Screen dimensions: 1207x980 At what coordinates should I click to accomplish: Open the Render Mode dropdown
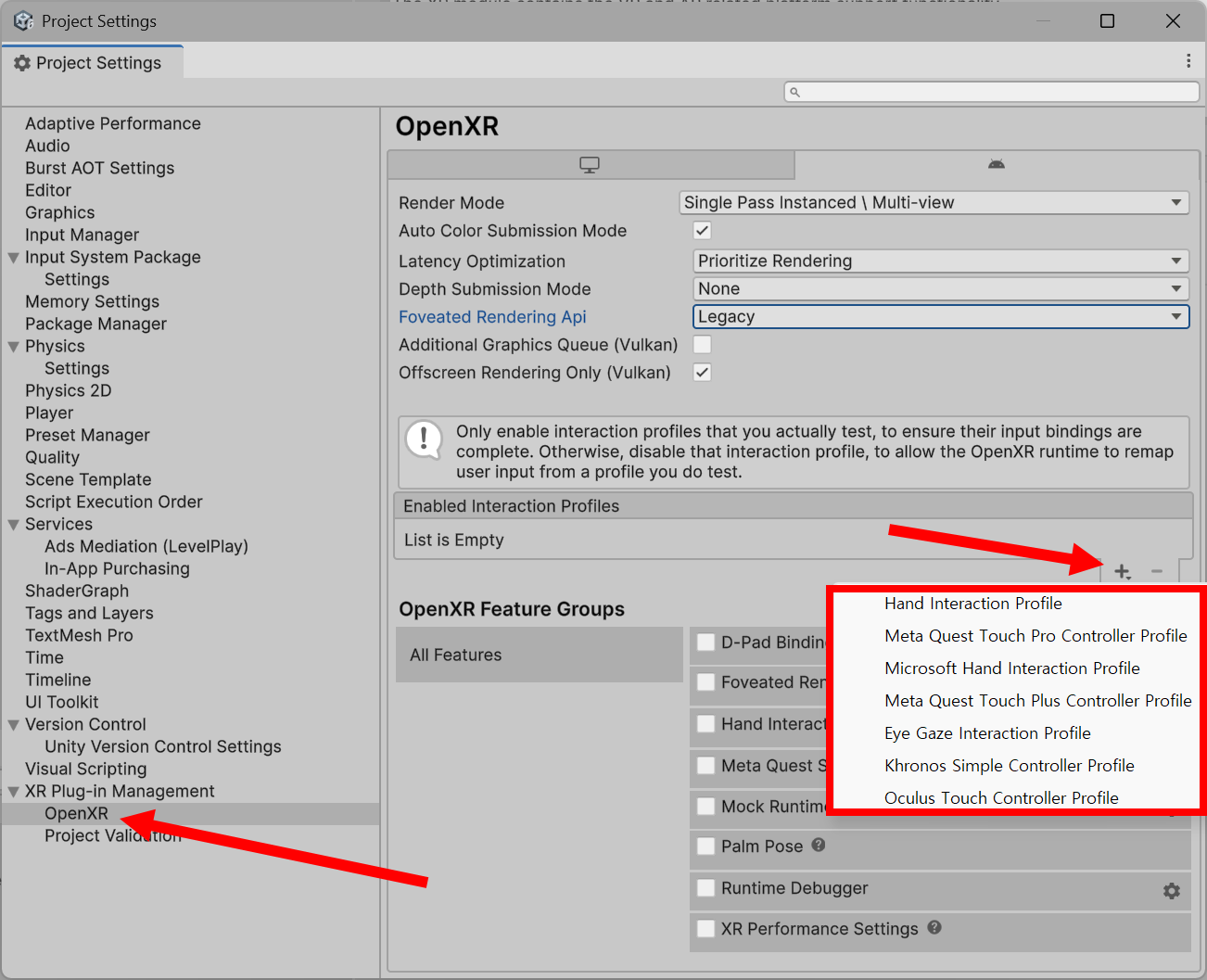click(934, 203)
